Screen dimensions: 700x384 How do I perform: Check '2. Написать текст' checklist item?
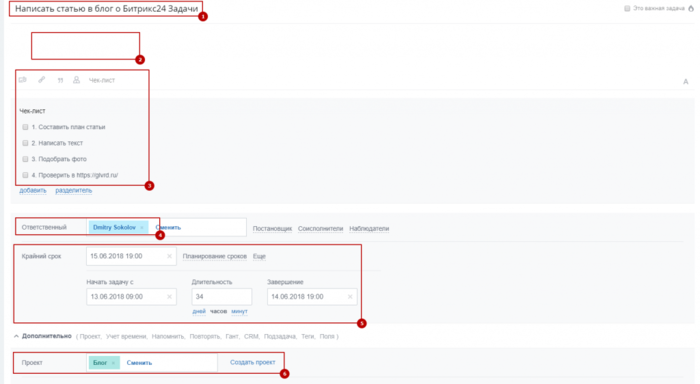[x=25, y=143]
